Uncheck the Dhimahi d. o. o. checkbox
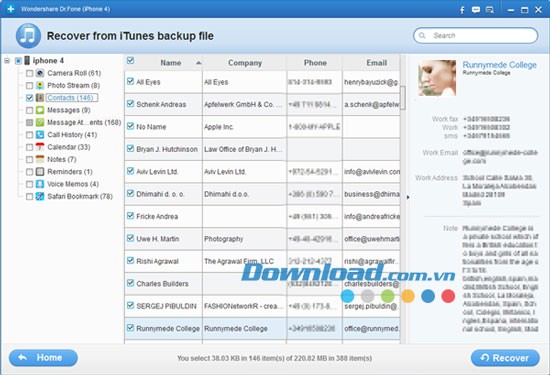This screenshot has height=375, width=550. 130,193
